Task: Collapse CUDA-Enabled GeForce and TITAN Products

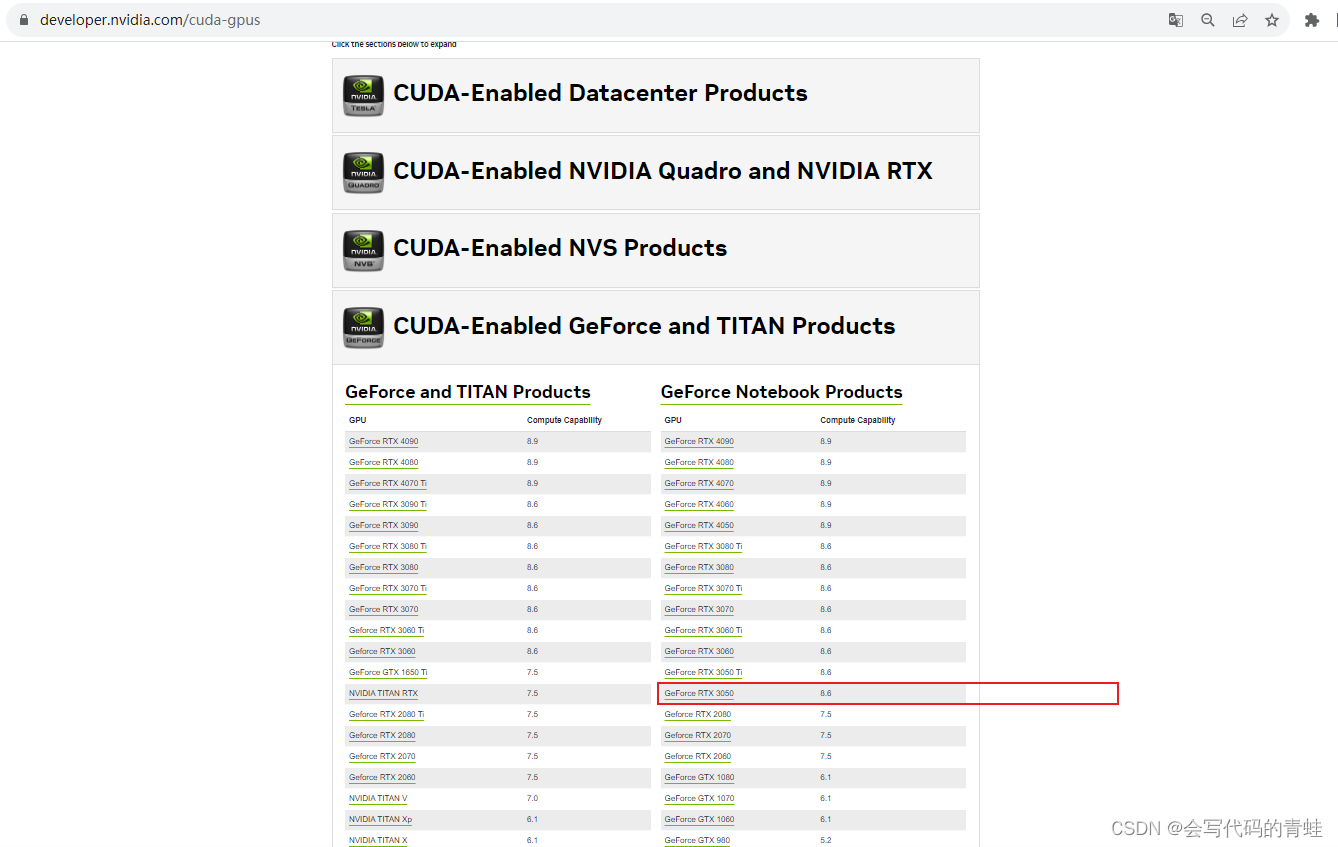Action: tap(655, 327)
